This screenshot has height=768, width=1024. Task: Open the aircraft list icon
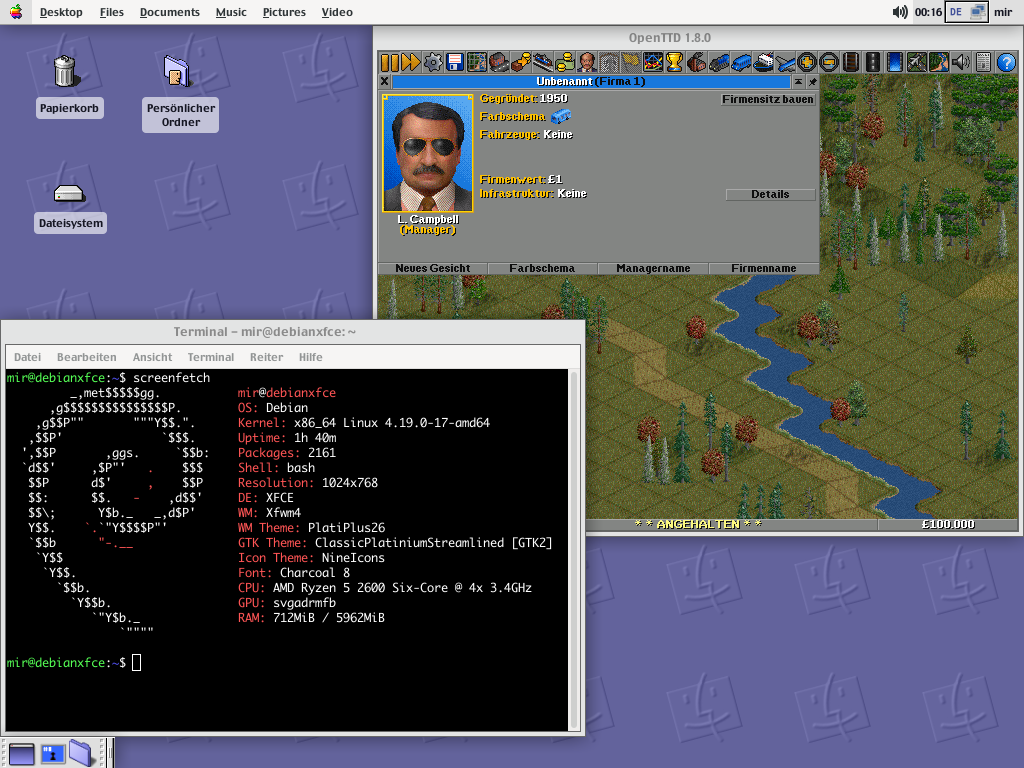[785, 63]
